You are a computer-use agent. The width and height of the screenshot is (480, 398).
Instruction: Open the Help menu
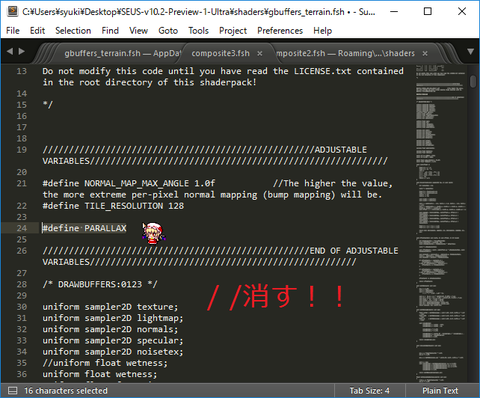322,31
